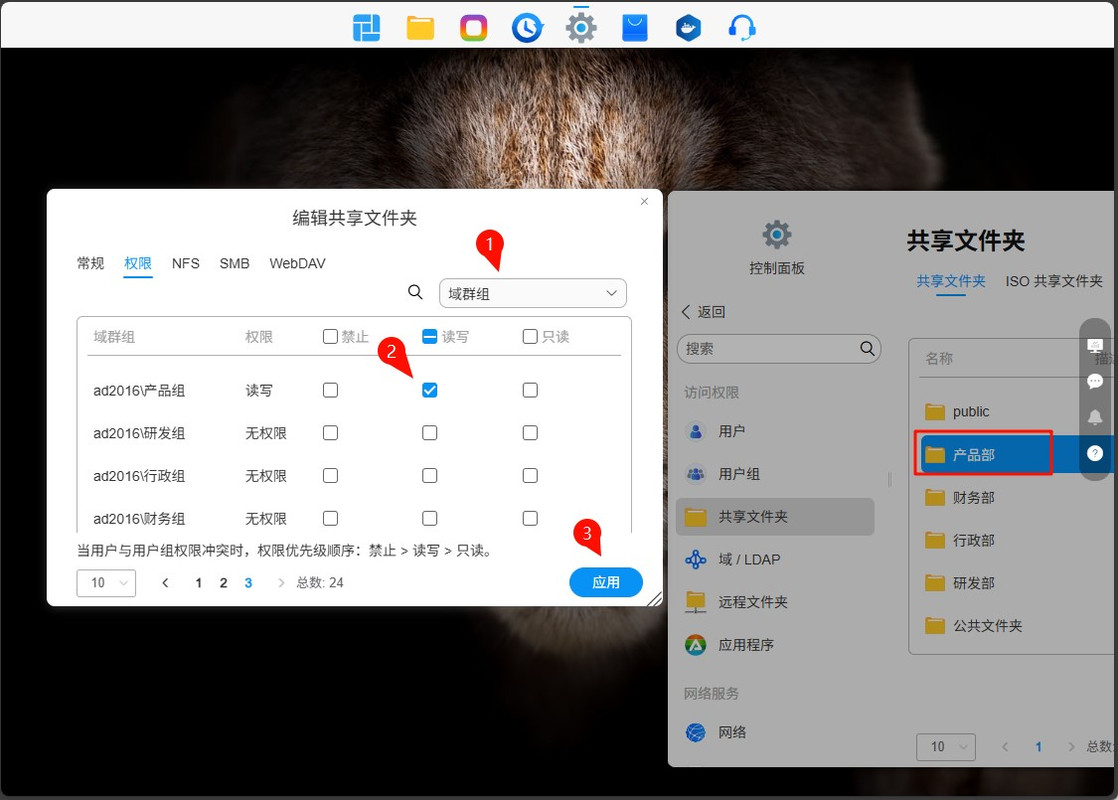Image resolution: width=1118 pixels, height=800 pixels.
Task: Switch to the 常规 tab
Action: (x=91, y=263)
